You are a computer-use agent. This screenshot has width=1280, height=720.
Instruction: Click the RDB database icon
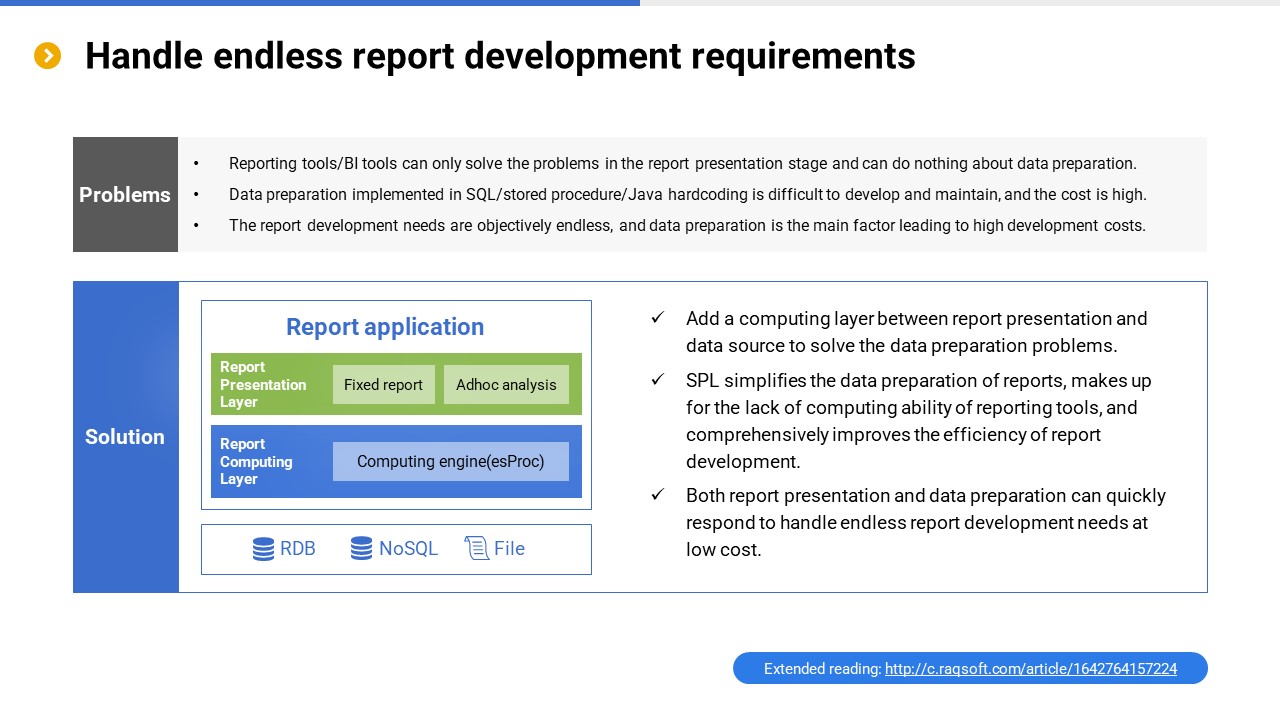coord(263,549)
